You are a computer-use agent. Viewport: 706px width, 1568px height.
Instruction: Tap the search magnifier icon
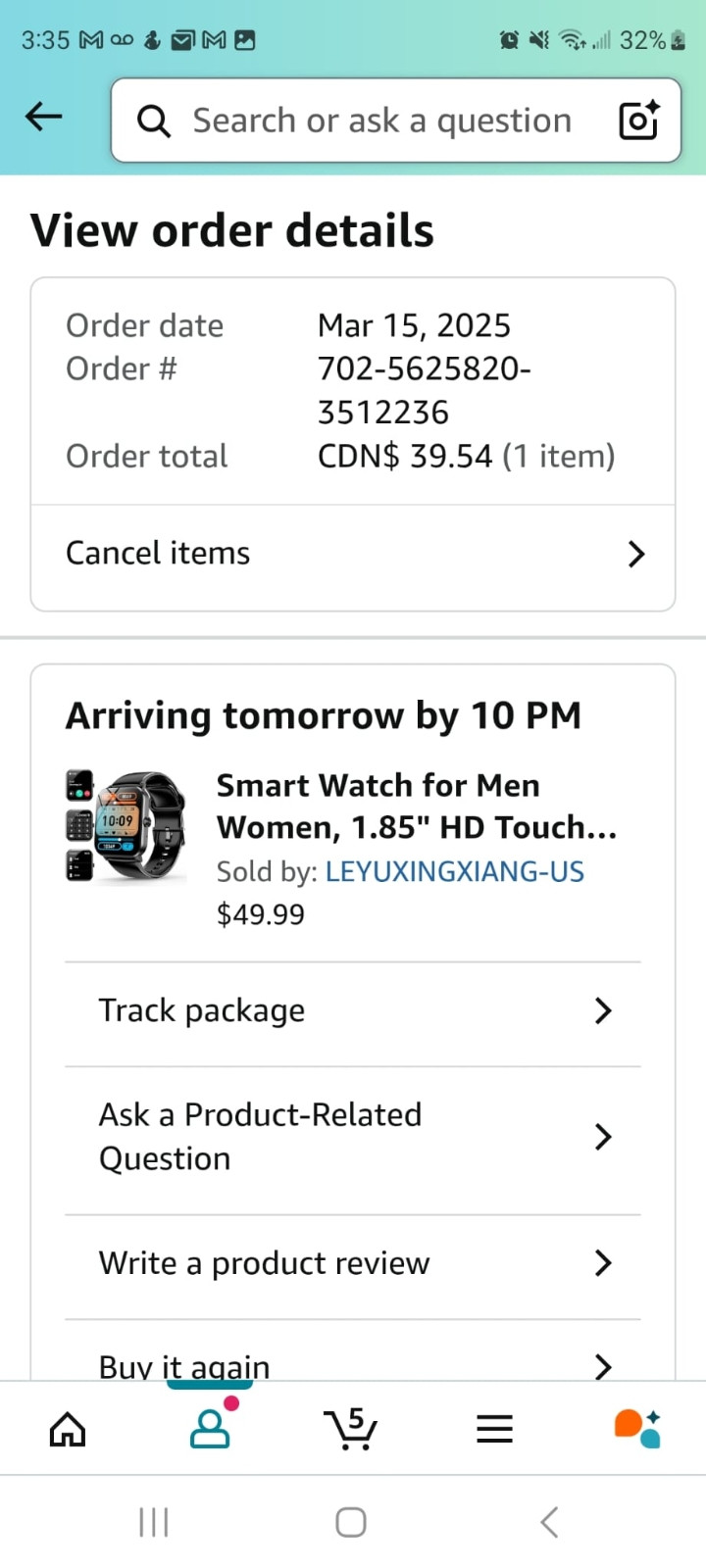pos(153,122)
